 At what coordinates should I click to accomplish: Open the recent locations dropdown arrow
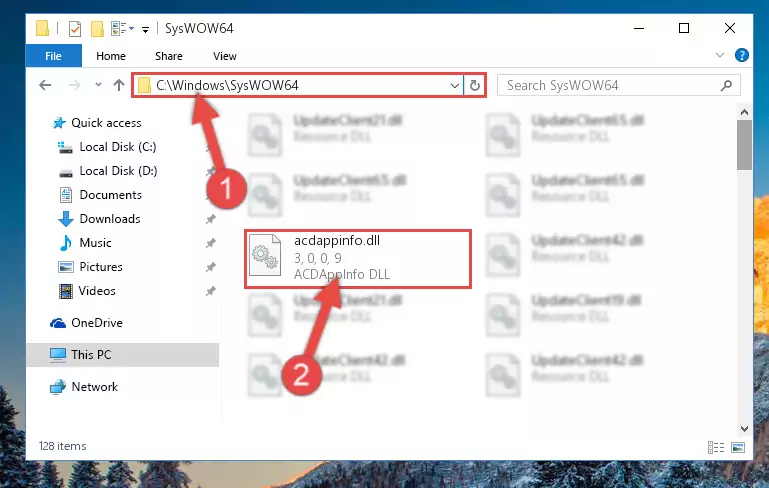(x=98, y=85)
